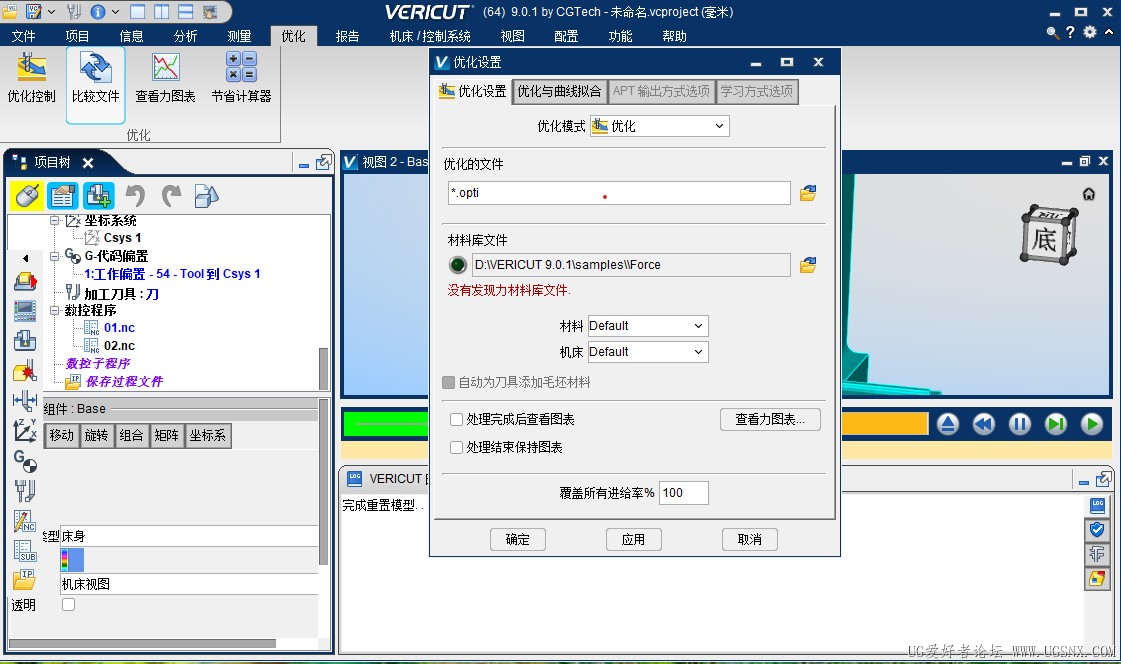Click the home view icon in the viewport
The image size is (1121, 664).
coord(1089,194)
